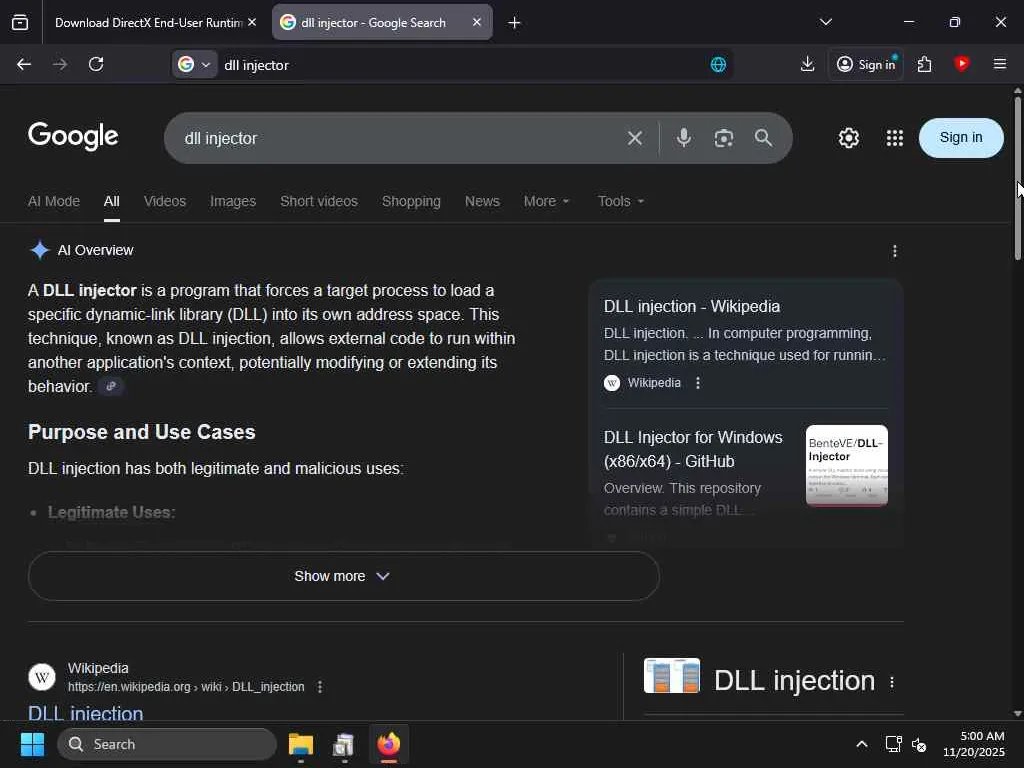Open the DLL injection Wikipedia result title
The image size is (1024, 768).
pyautogui.click(x=86, y=712)
